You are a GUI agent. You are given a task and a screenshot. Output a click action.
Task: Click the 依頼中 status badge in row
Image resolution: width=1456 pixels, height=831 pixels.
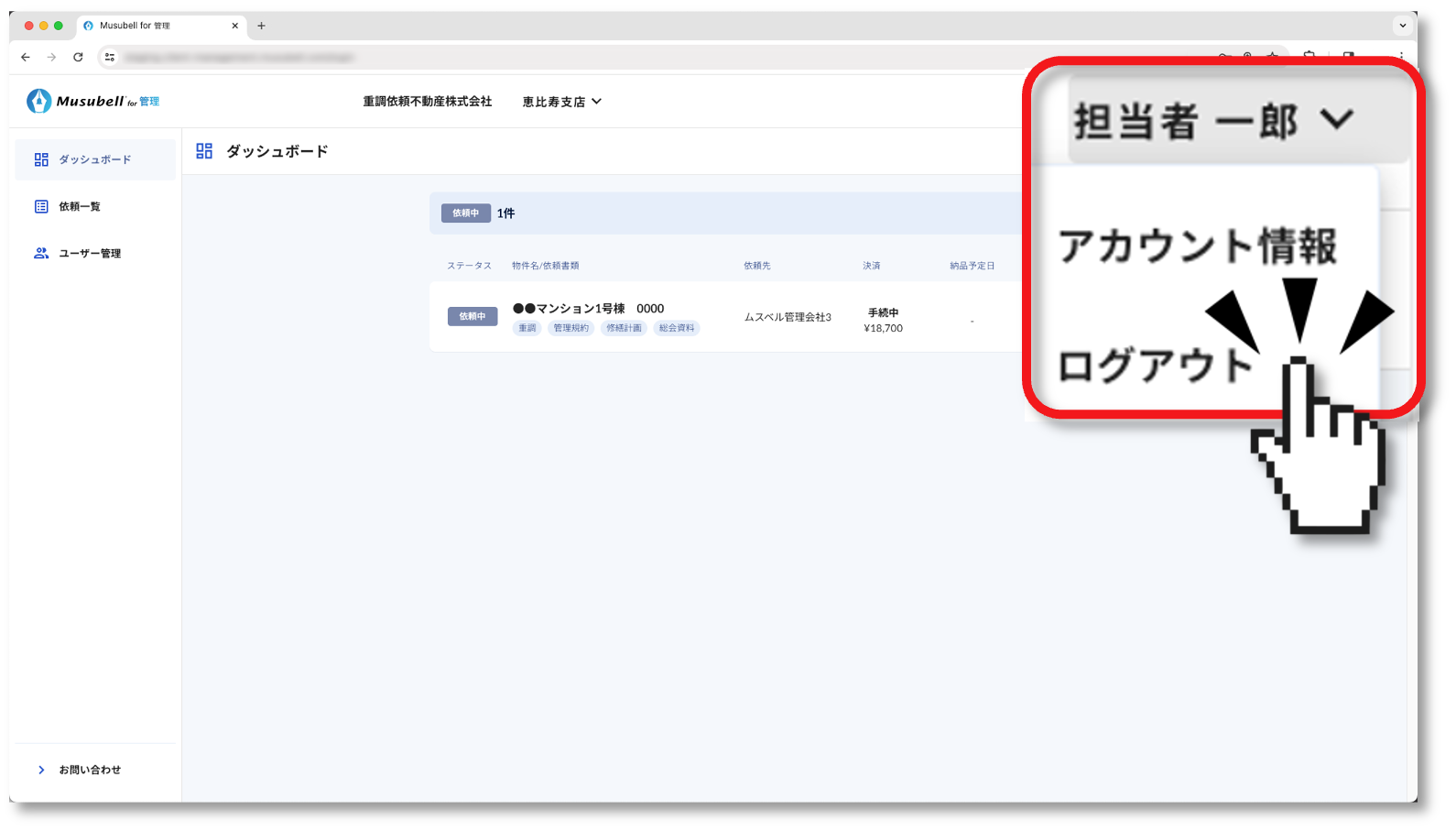pos(473,316)
